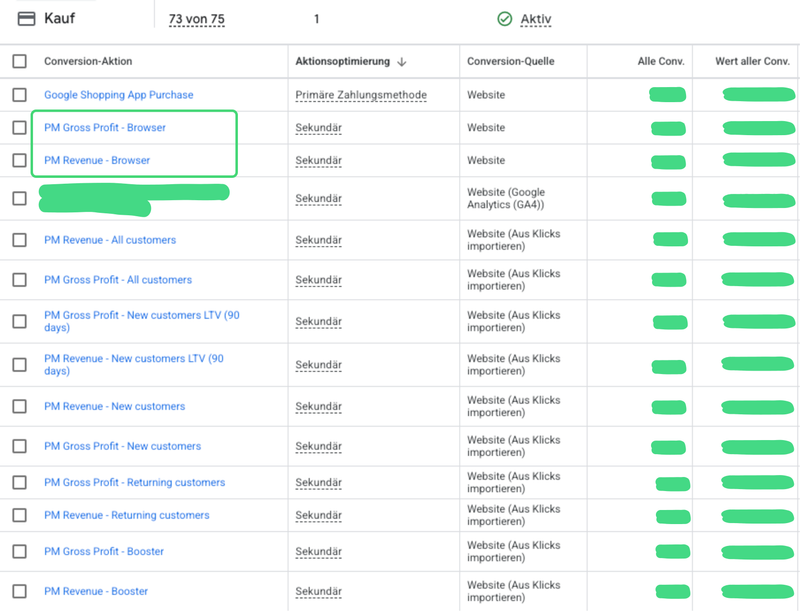
Task: Check the PM Revenue - Browser row
Action: [x=19, y=160]
